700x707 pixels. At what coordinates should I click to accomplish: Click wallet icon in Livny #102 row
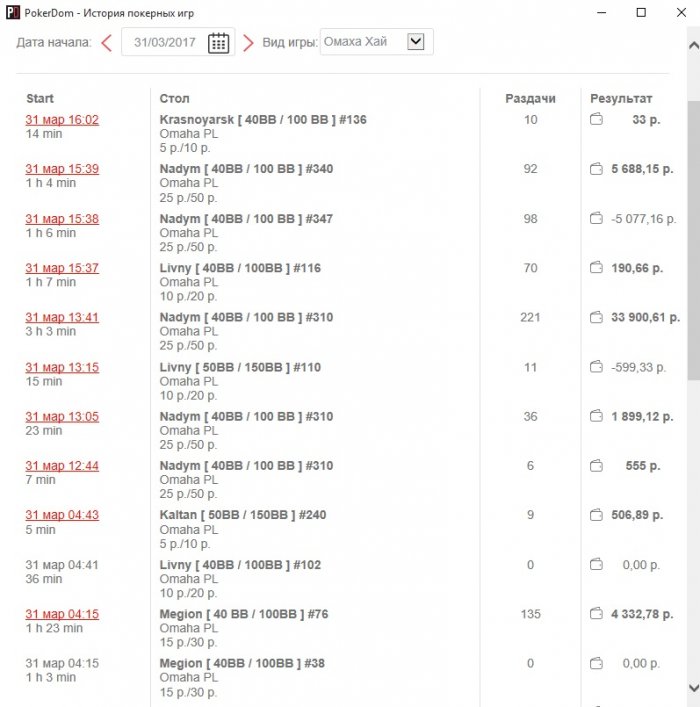click(596, 564)
